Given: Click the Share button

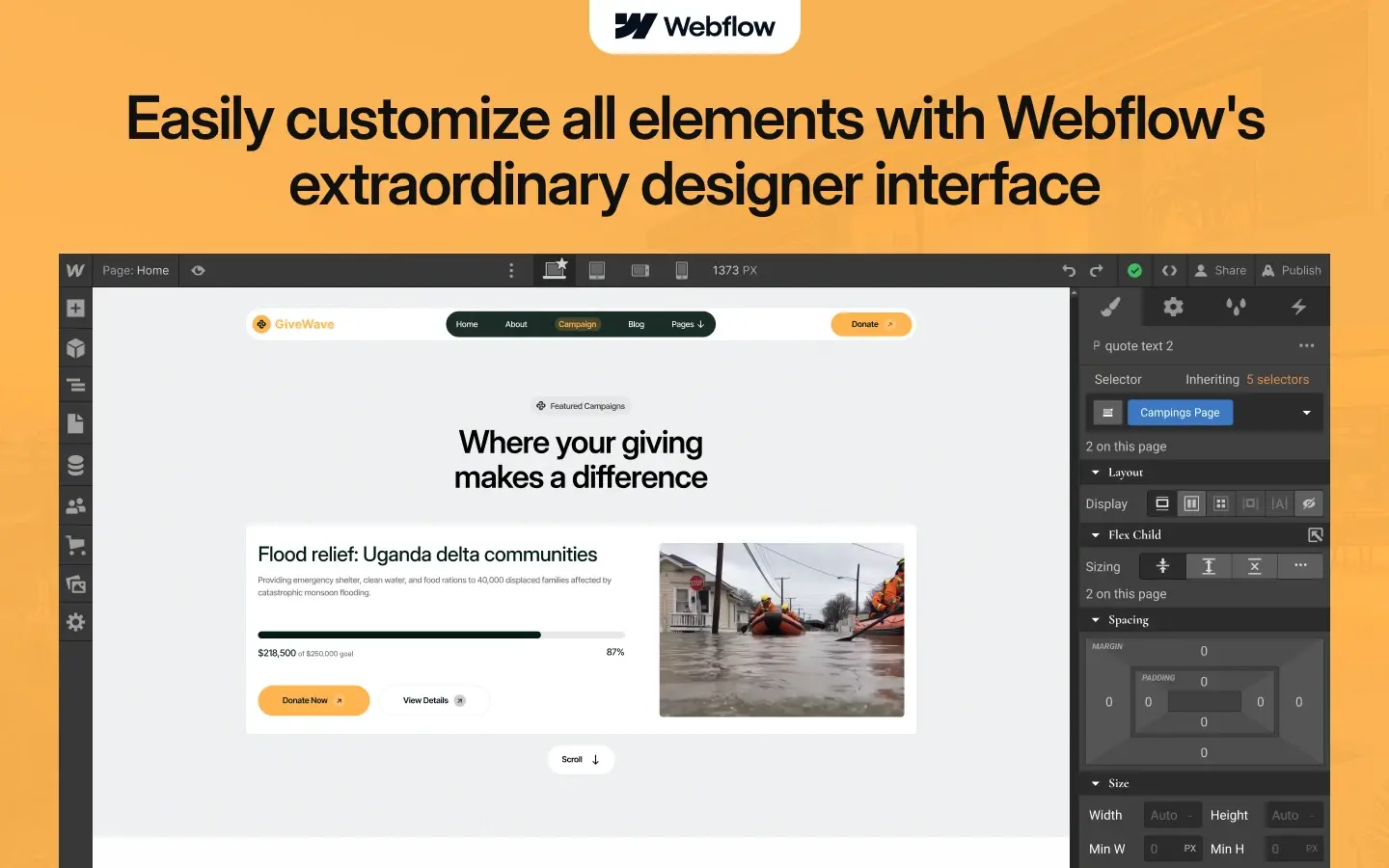Looking at the screenshot, I should coord(1220,271).
